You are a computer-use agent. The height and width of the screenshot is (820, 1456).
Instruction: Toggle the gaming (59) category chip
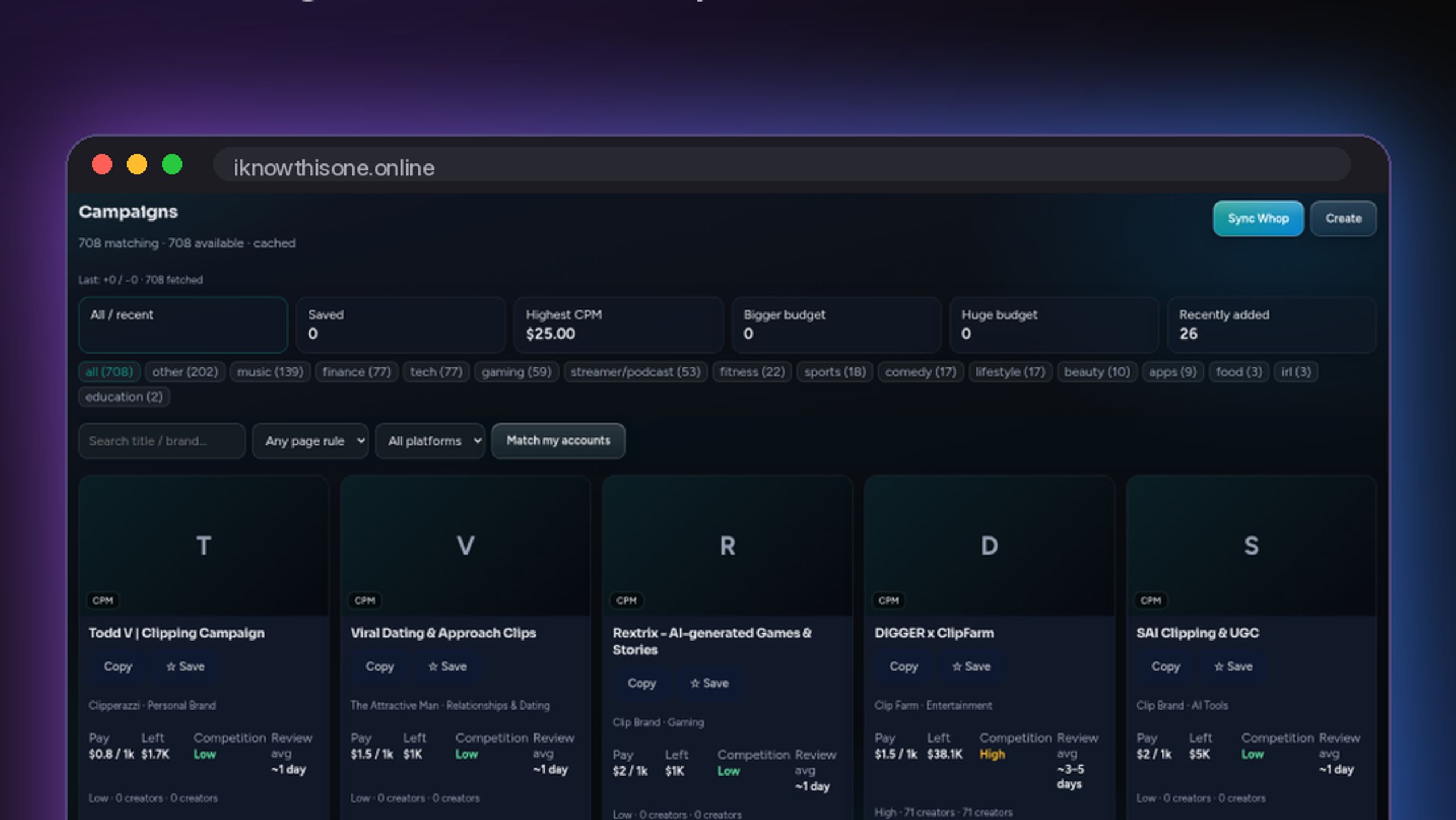517,372
